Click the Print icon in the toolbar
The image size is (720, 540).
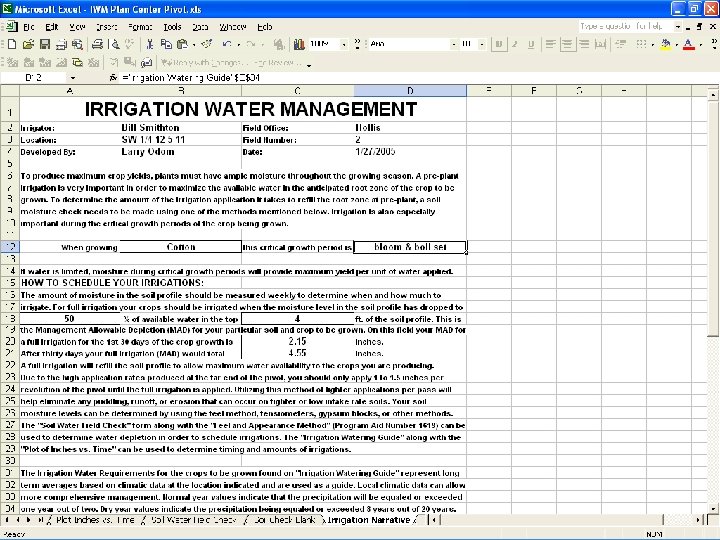97,44
